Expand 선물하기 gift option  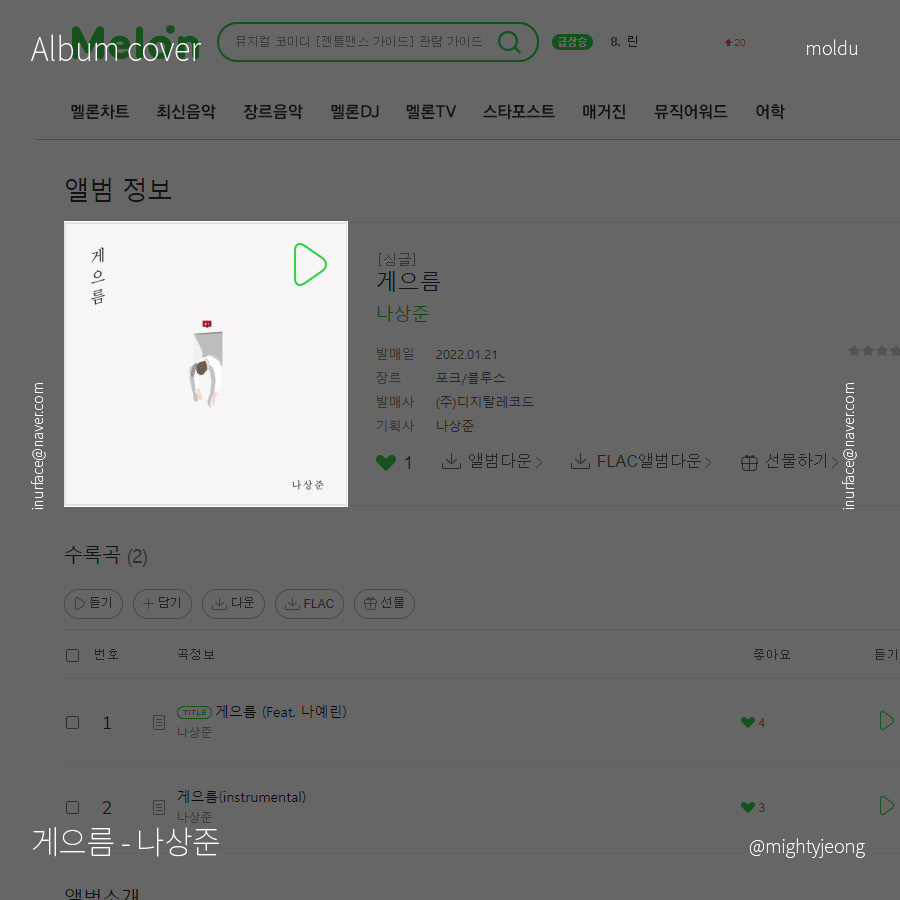(x=790, y=461)
